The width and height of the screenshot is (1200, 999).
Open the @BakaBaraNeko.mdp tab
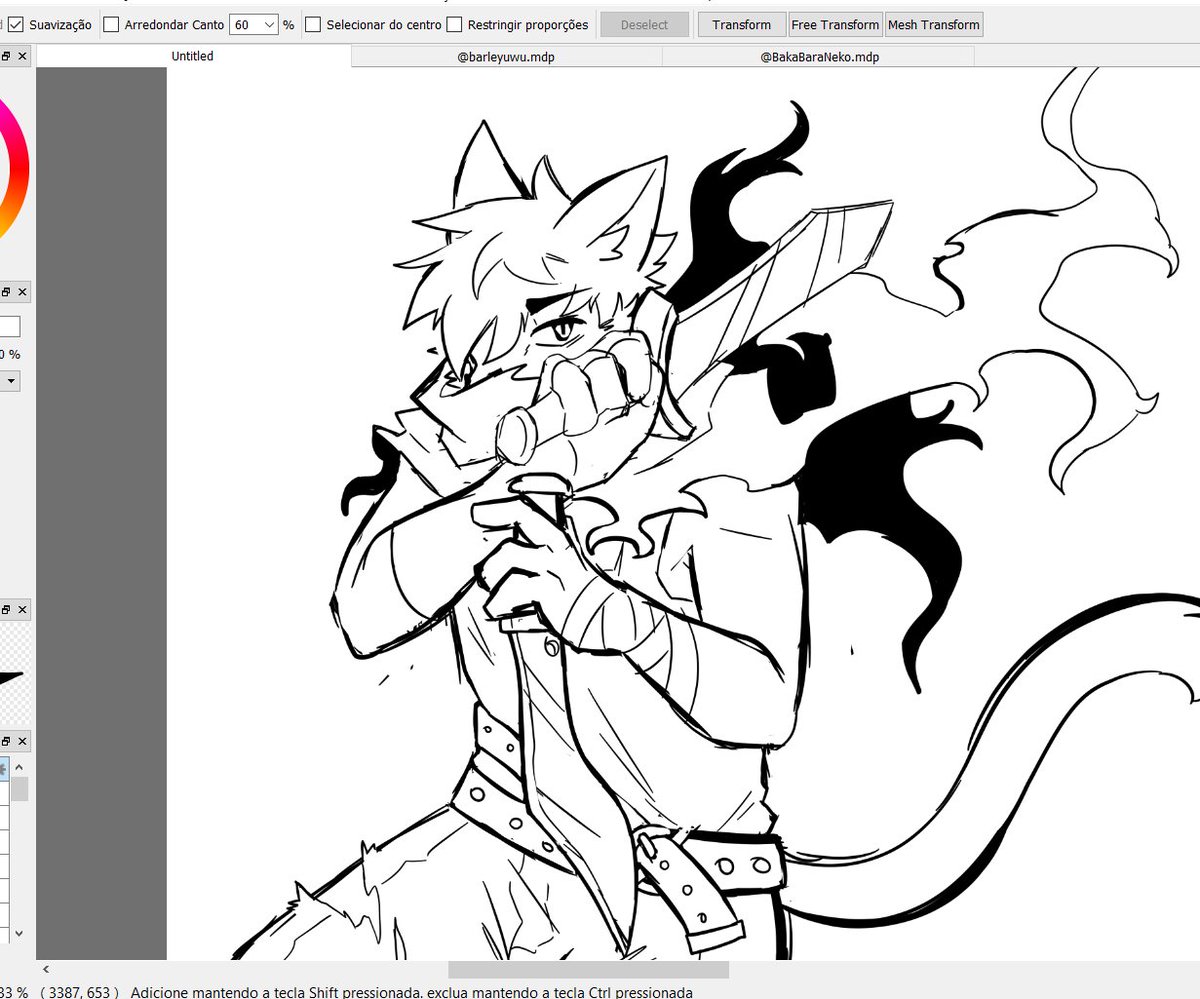tap(819, 57)
